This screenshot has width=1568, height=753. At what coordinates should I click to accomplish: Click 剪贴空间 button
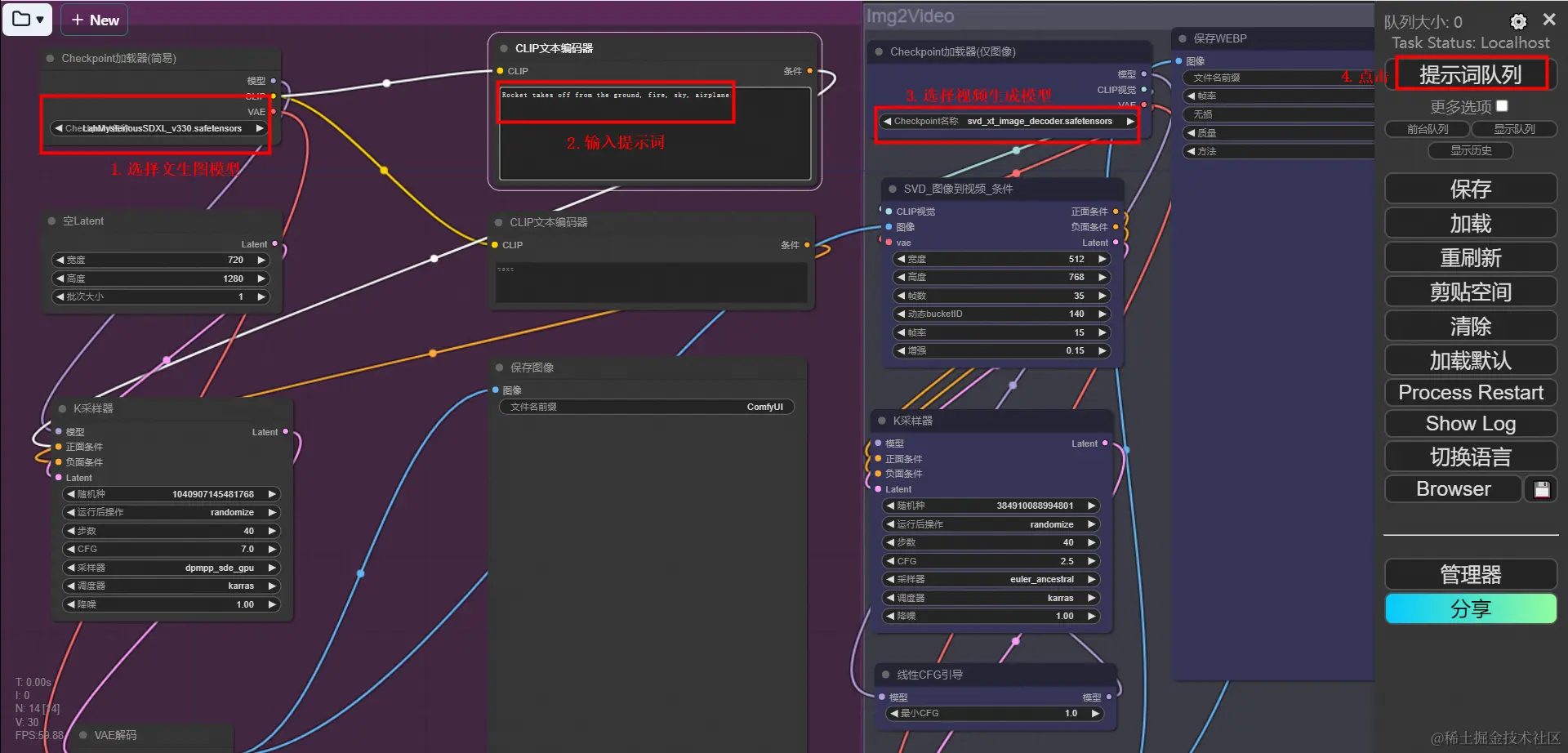coord(1471,292)
